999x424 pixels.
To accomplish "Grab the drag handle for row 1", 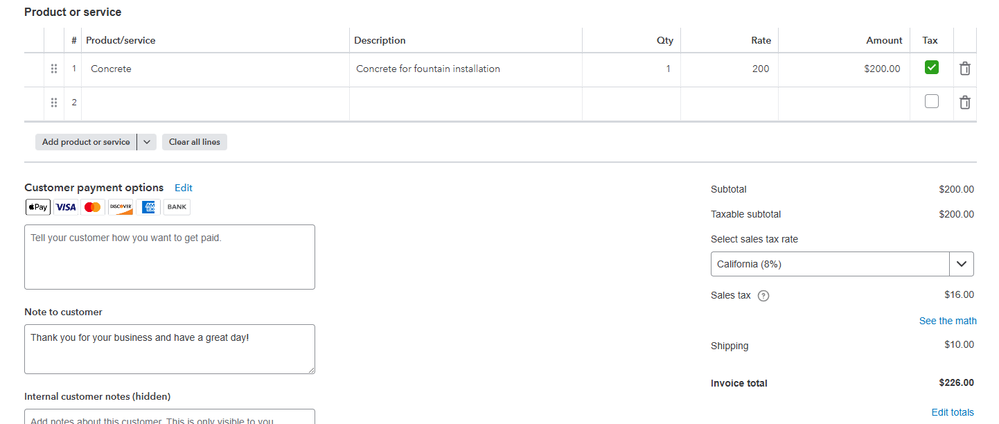I will click(54, 69).
